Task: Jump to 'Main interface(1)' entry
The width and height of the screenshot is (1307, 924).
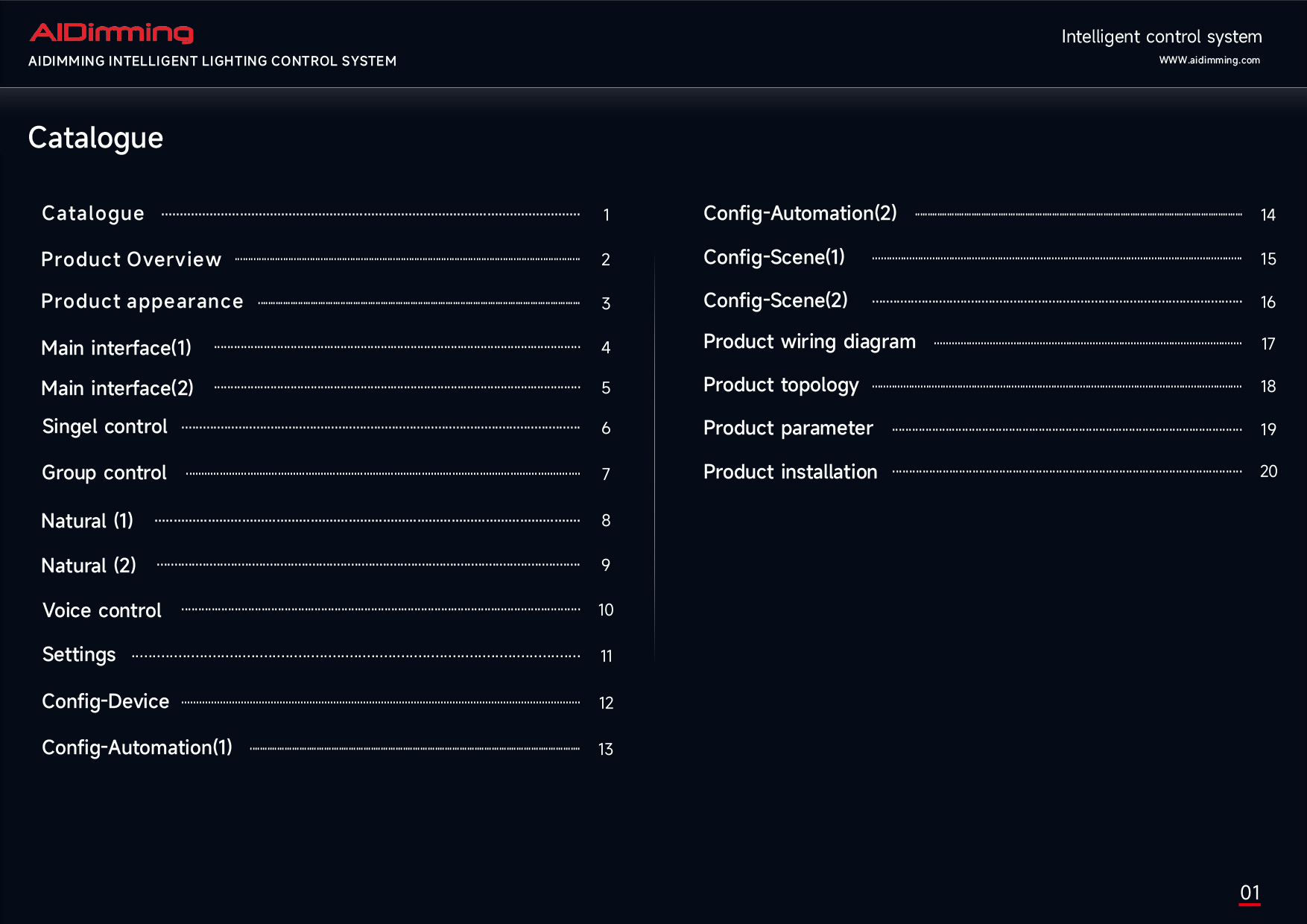Action: click(116, 348)
